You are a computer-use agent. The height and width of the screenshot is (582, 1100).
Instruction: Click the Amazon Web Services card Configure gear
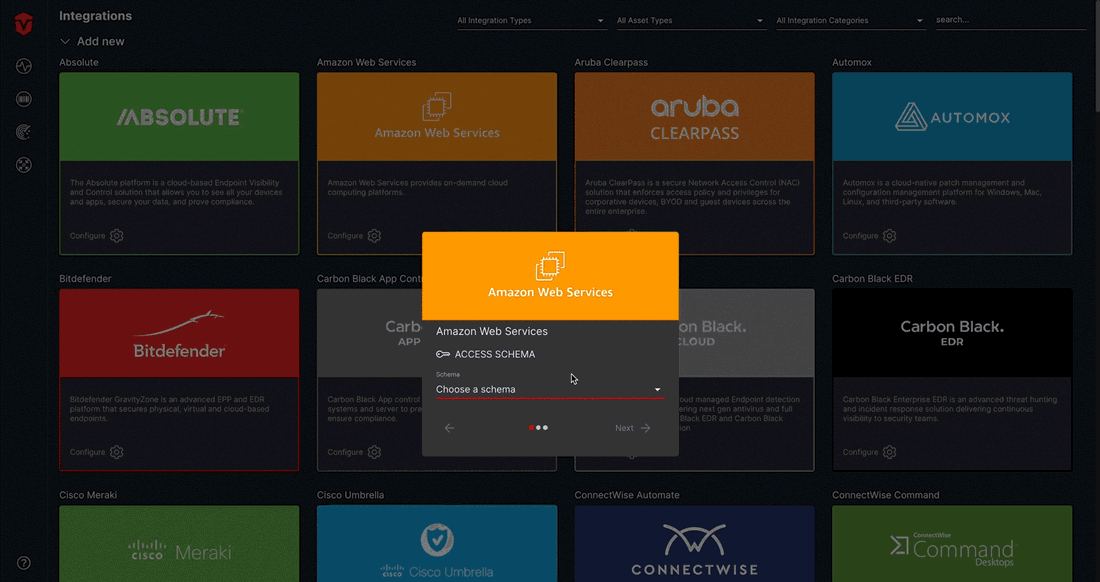(375, 236)
